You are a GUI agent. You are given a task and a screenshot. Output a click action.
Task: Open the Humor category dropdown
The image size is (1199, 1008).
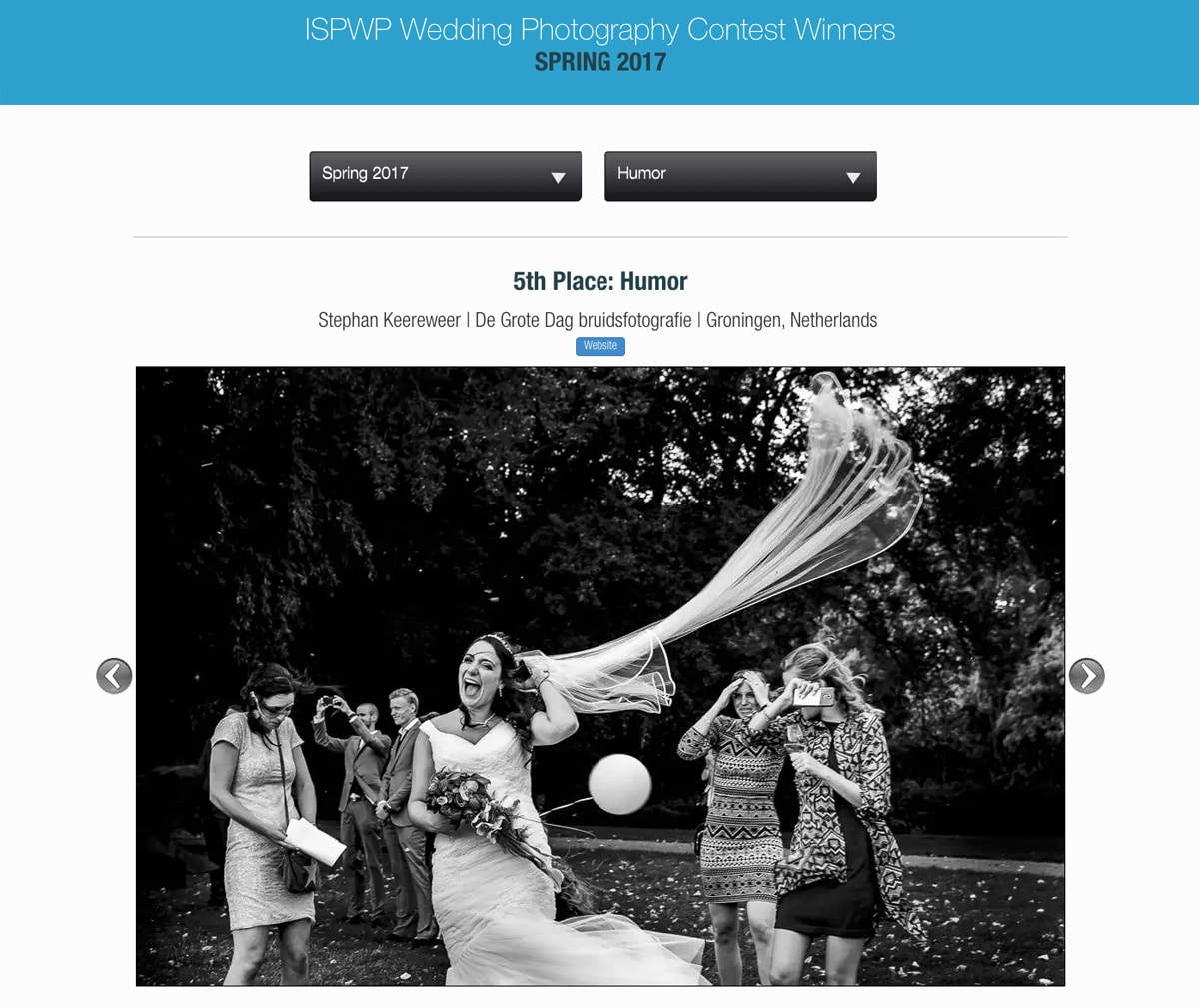[x=740, y=176]
